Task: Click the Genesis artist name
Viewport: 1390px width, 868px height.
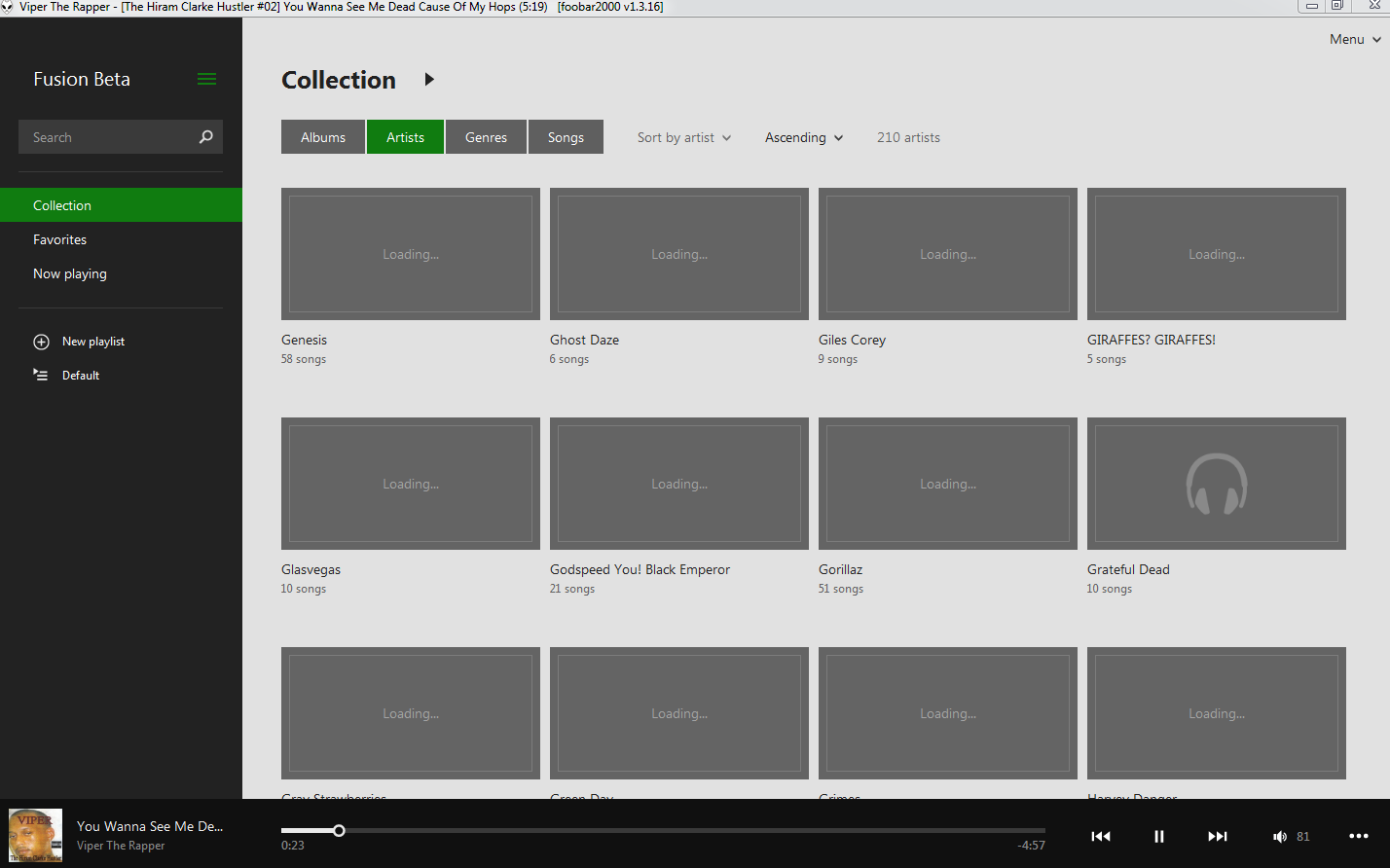Action: tap(304, 340)
